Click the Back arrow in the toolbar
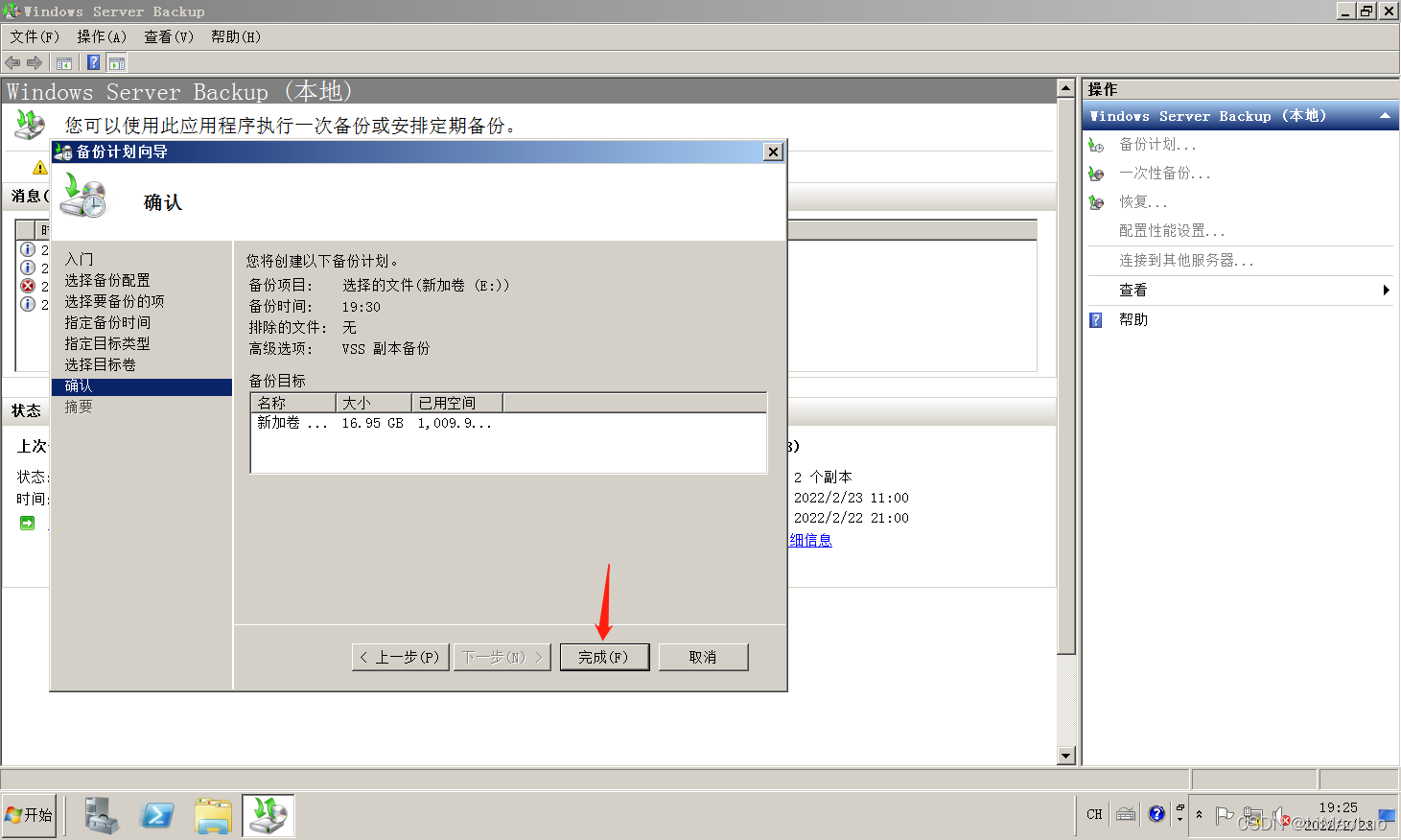 click(x=12, y=63)
